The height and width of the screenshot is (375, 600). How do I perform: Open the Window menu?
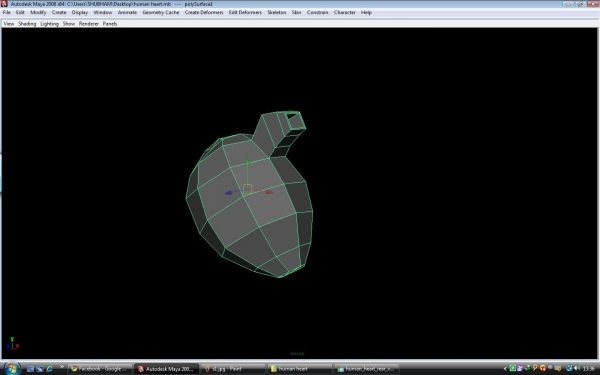click(x=103, y=12)
